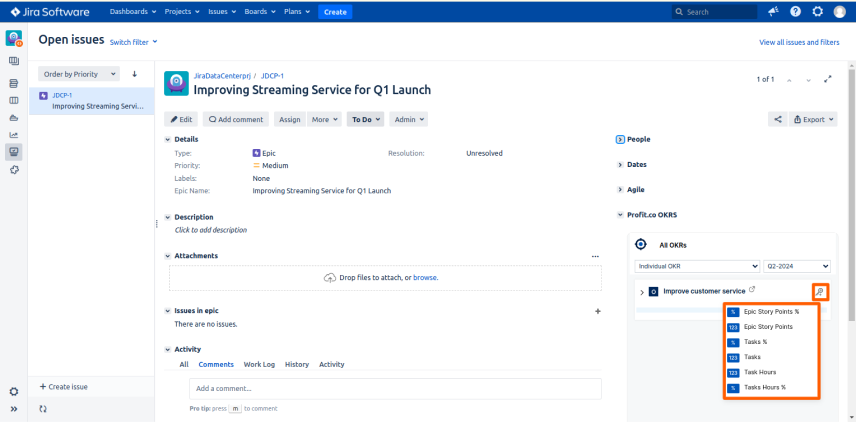856x422 pixels.
Task: Click the blue Create button
Action: [x=335, y=11]
